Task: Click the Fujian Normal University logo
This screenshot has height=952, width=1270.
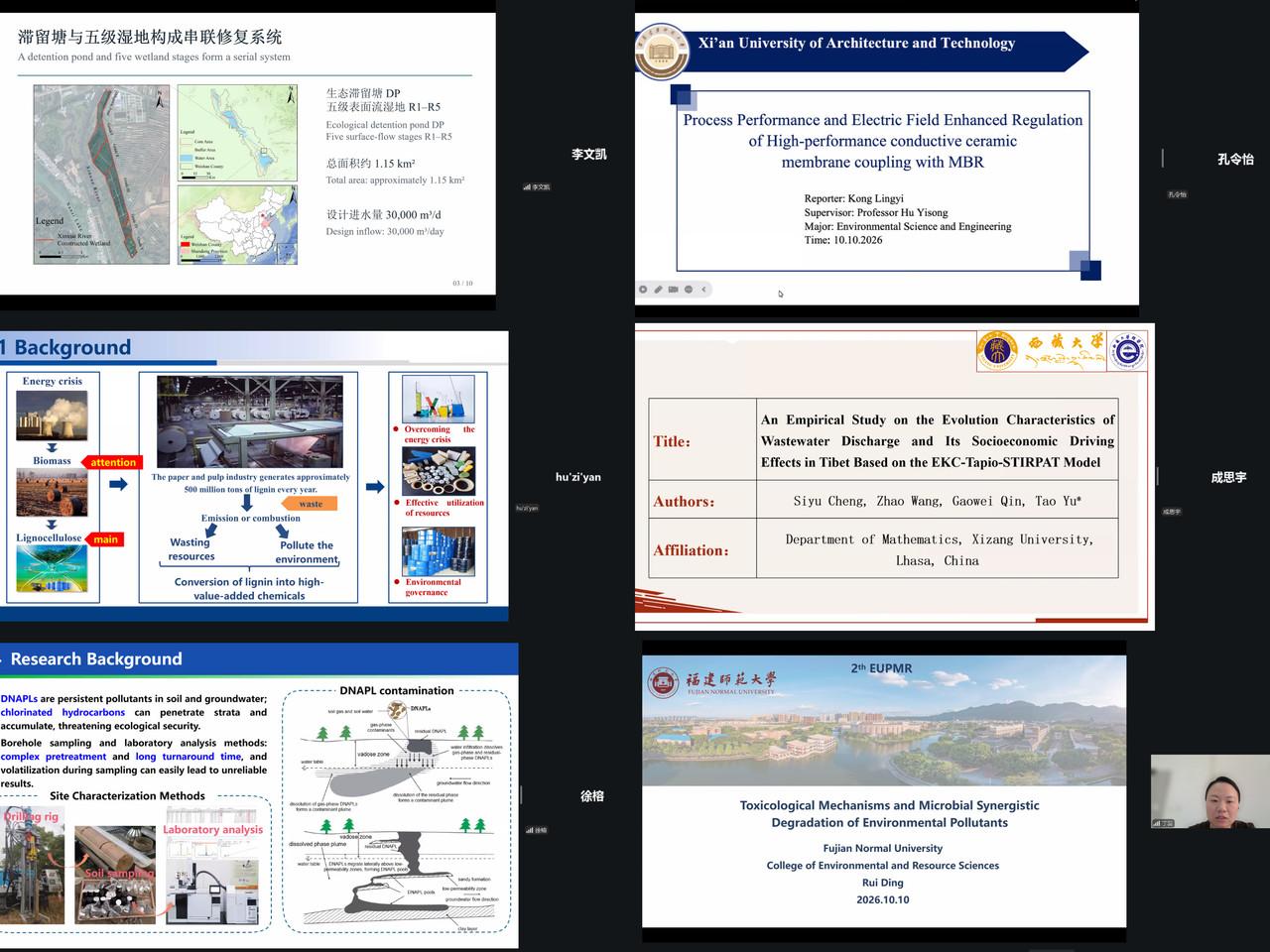Action: point(712,682)
